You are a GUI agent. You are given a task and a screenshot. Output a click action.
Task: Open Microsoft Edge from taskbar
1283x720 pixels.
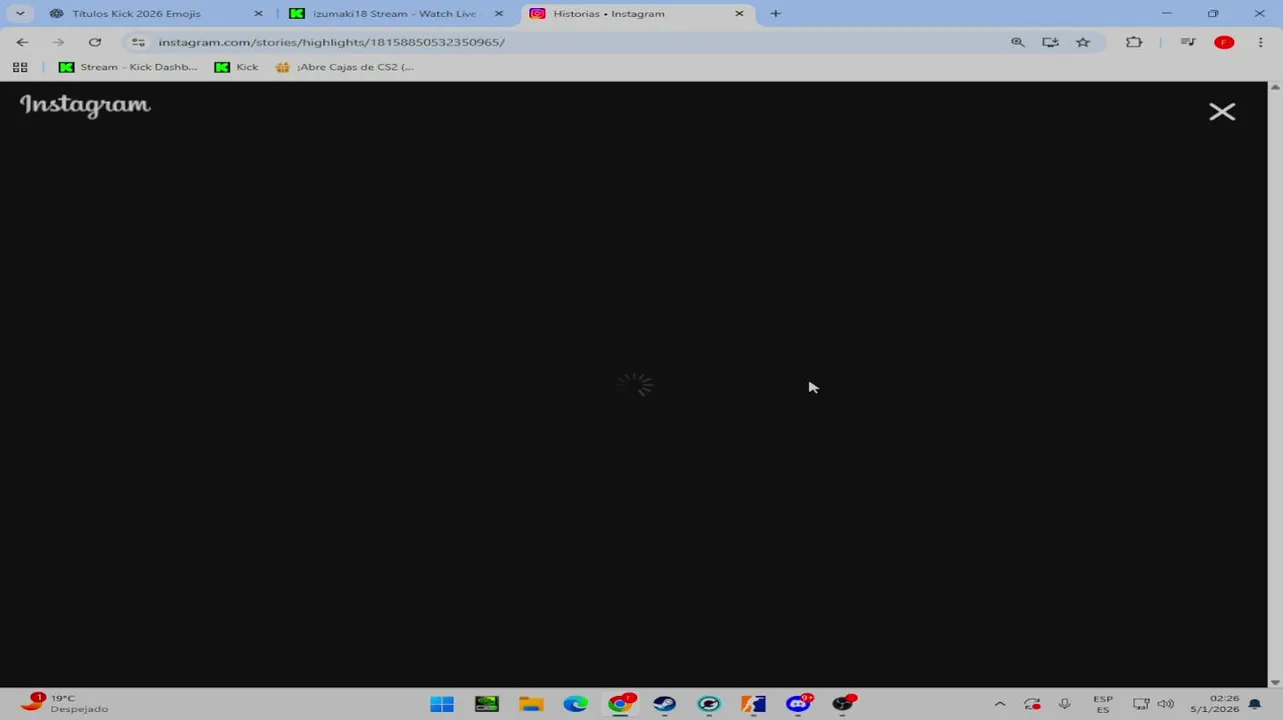576,704
